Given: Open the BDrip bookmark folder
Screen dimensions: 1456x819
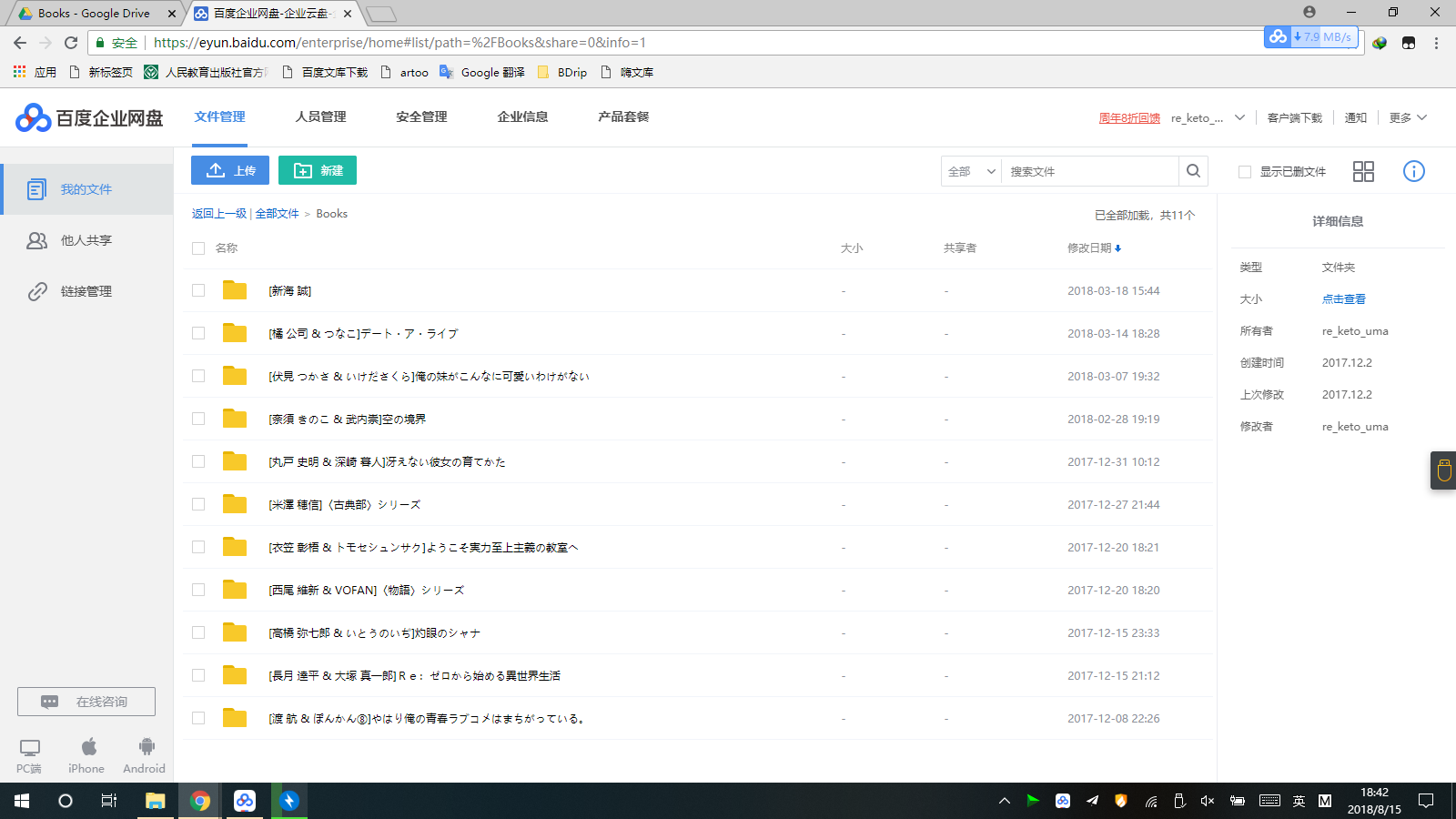Looking at the screenshot, I should point(562,72).
